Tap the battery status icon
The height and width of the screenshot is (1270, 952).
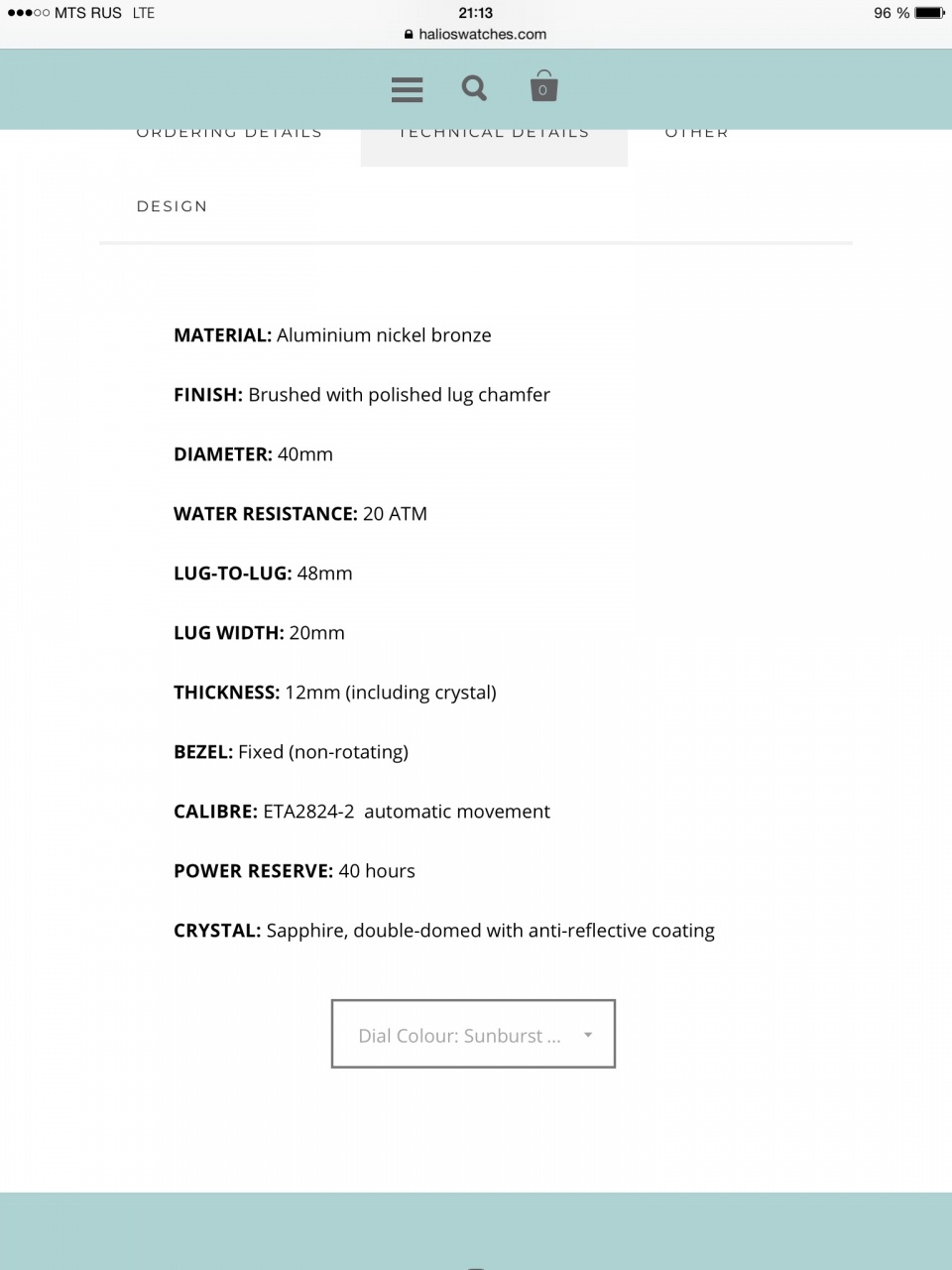point(929,13)
